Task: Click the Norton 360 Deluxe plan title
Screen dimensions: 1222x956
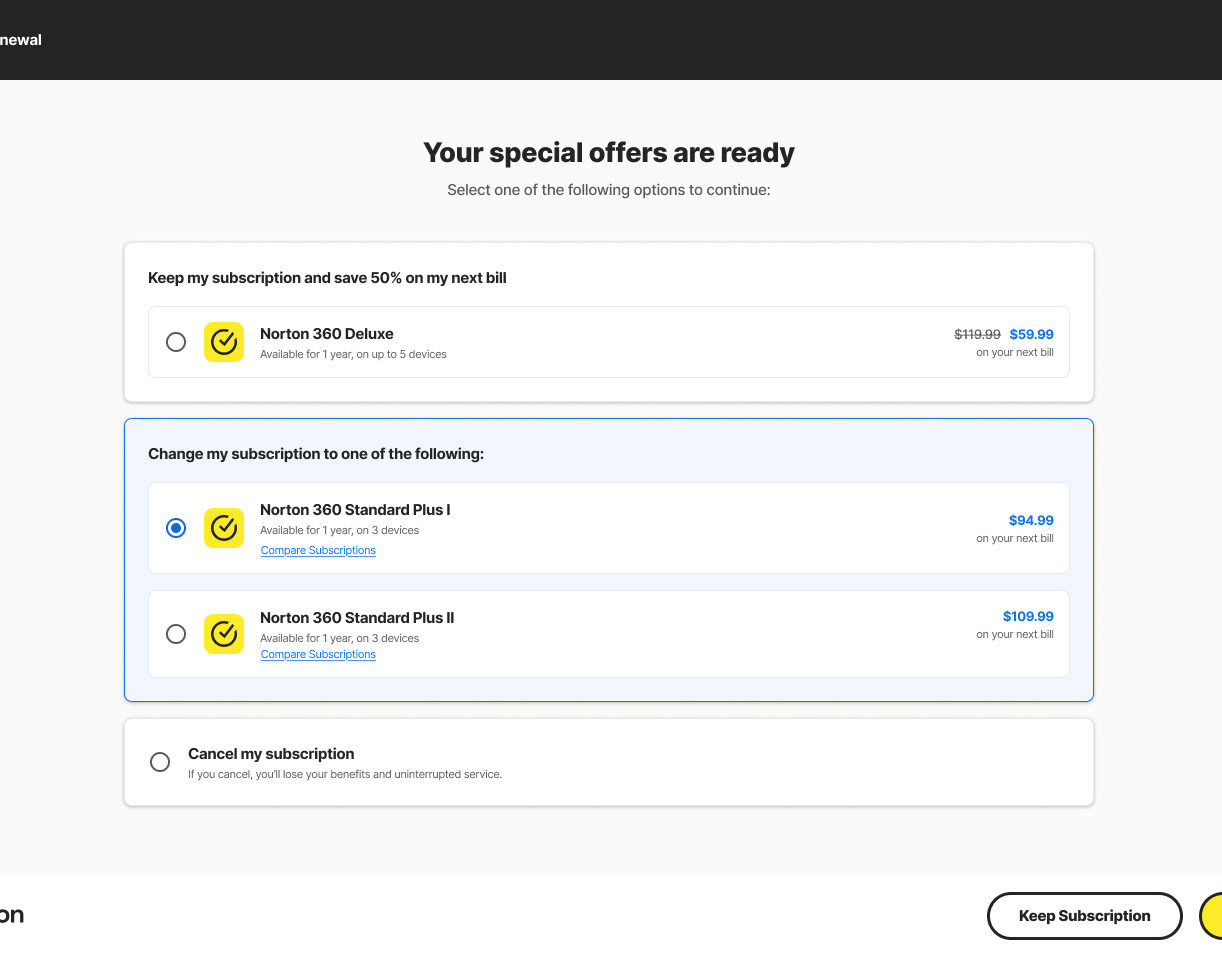Action: (x=327, y=334)
